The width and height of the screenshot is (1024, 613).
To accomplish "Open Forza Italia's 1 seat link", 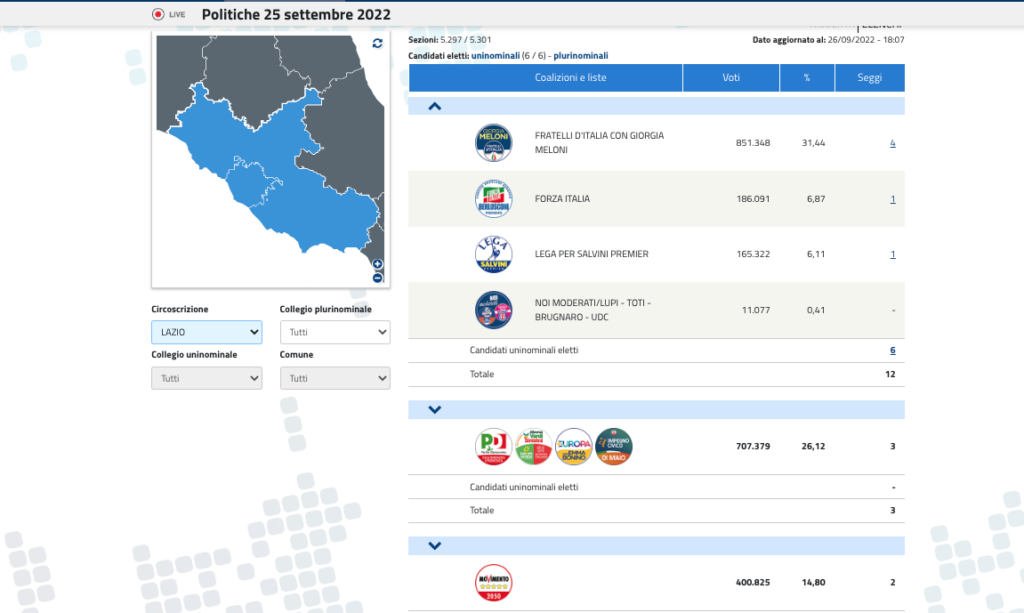I will 893,199.
